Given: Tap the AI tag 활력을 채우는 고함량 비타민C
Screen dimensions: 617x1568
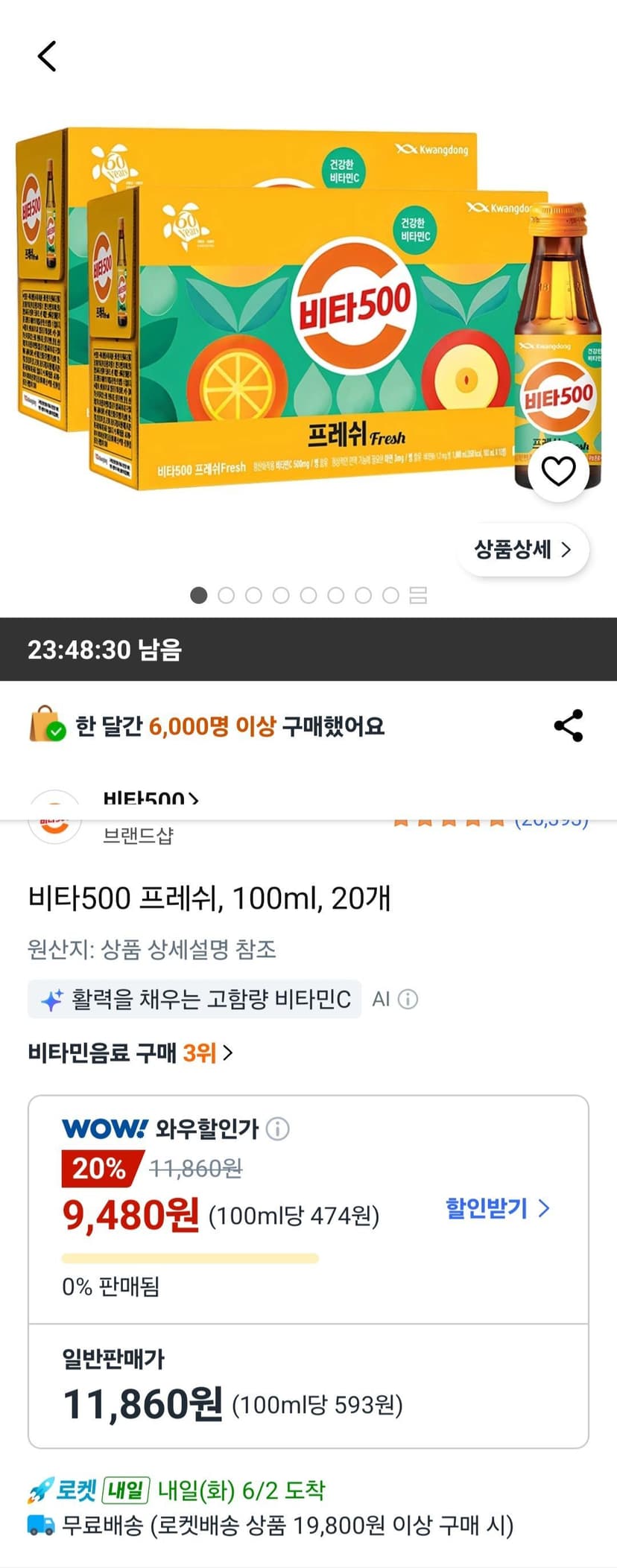Looking at the screenshot, I should click(x=194, y=999).
